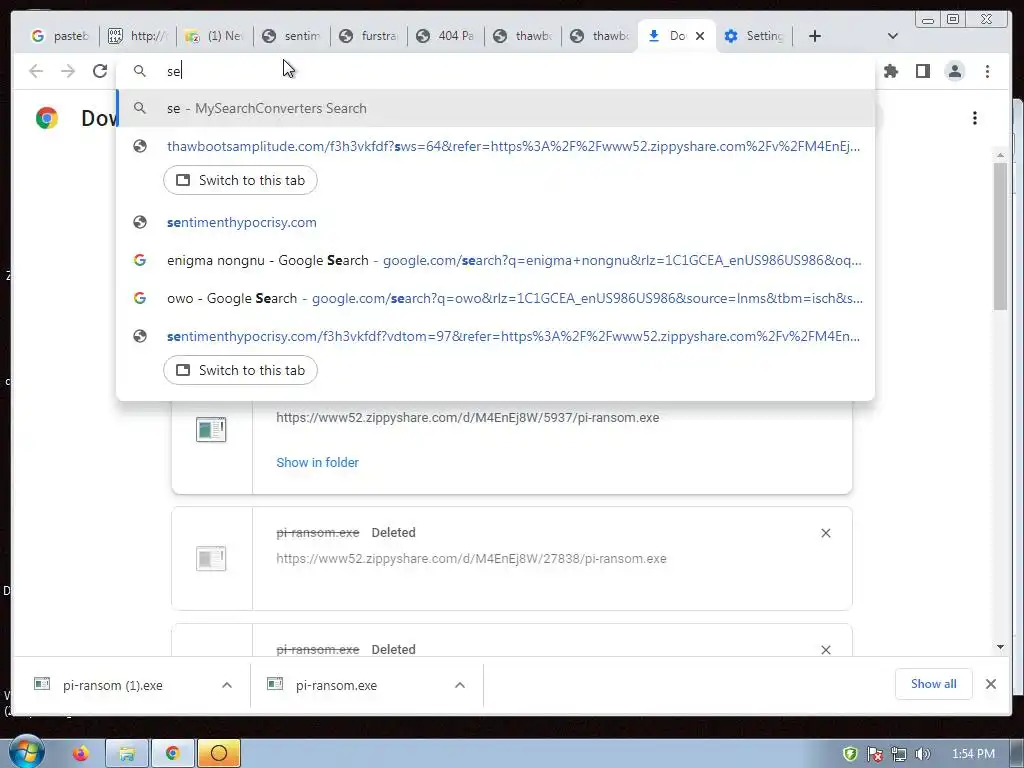1024x768 pixels.
Task: Click the Deleted label beside 27838 entry
Action: click(393, 533)
